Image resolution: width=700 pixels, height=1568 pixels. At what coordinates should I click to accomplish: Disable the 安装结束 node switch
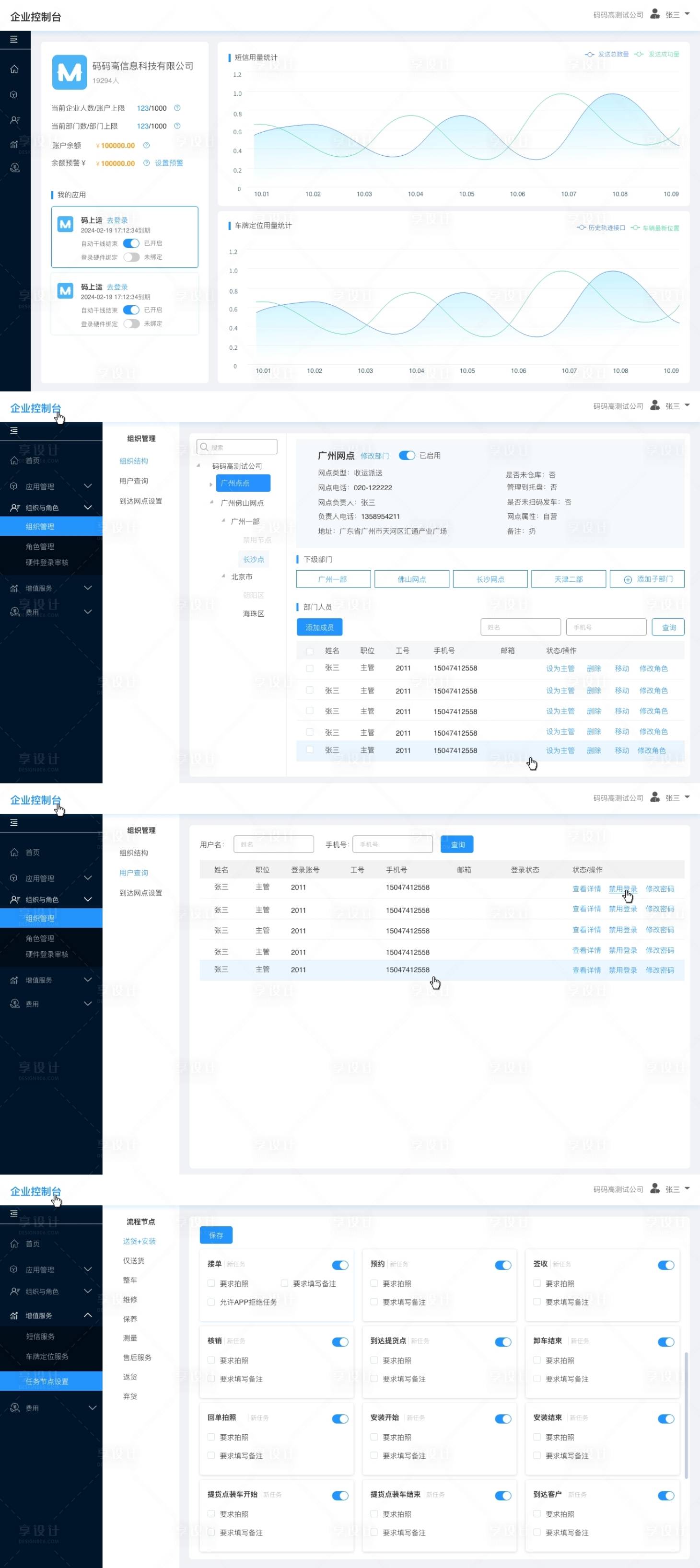(x=666, y=1419)
